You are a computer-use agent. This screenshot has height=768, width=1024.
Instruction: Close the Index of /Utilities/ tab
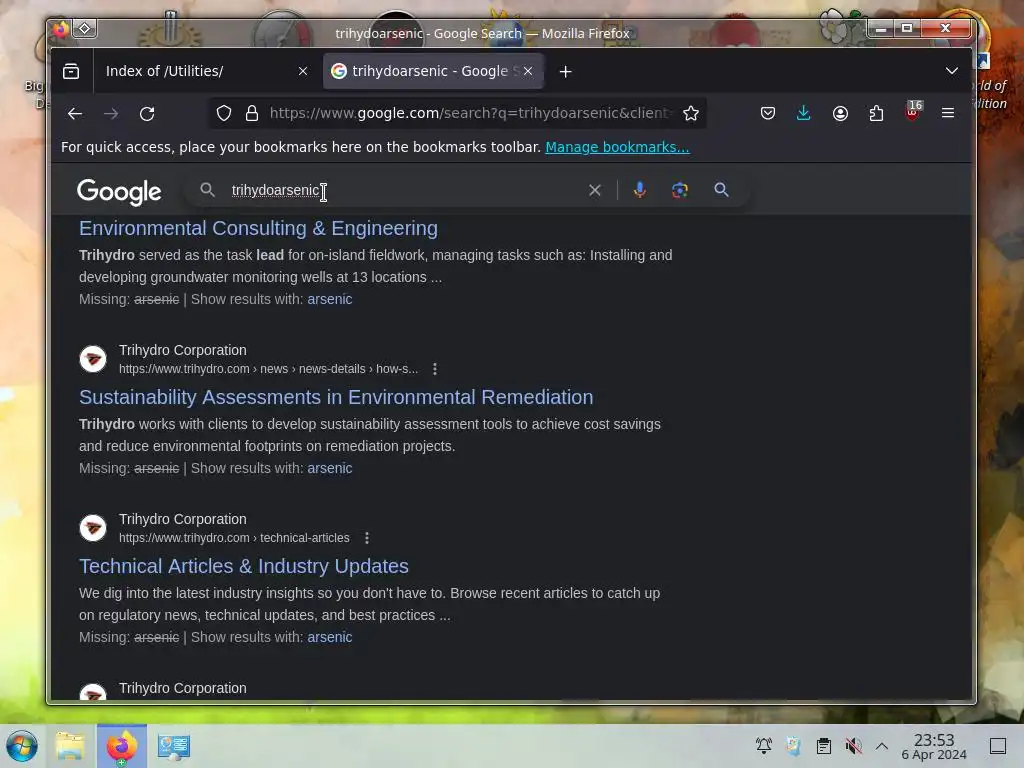[x=303, y=71]
